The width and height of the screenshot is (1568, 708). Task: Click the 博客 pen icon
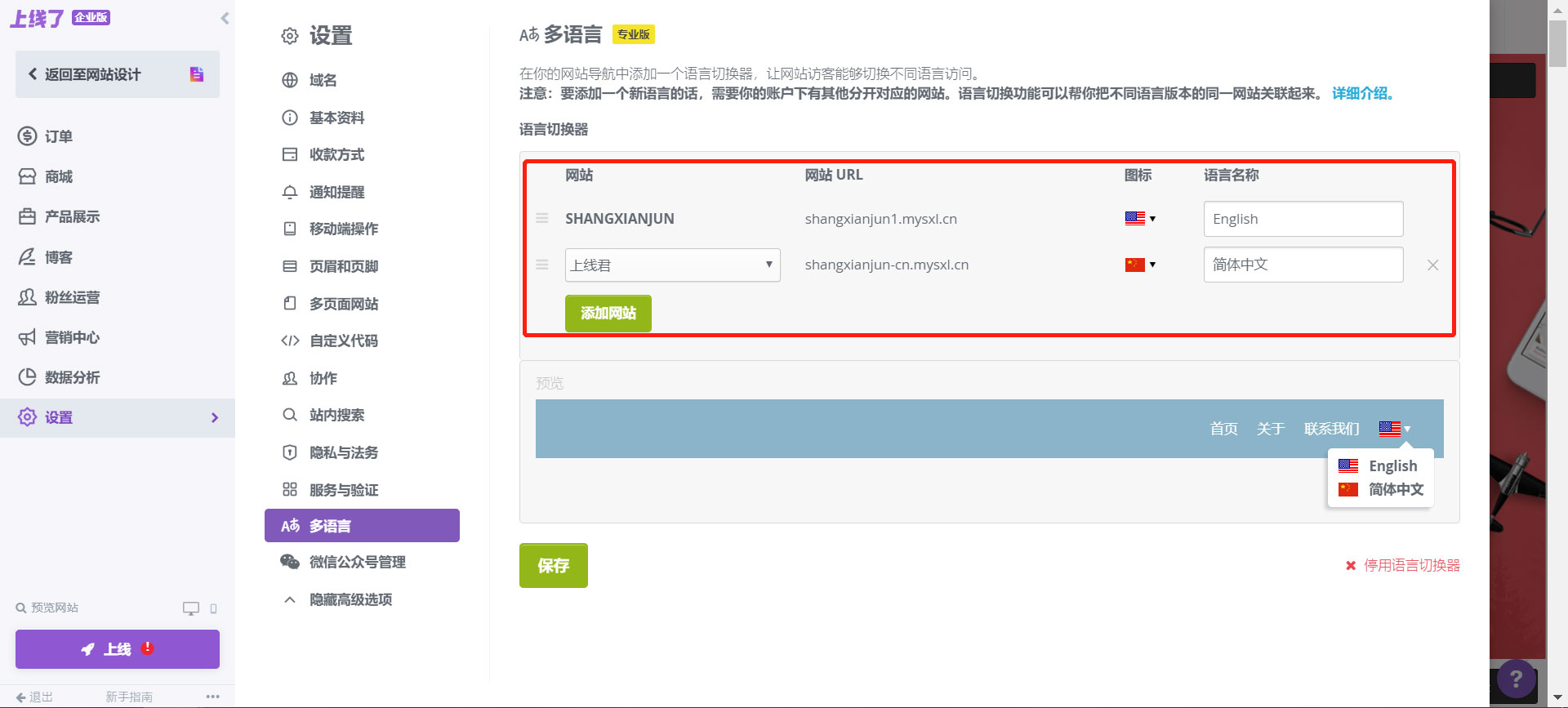coord(27,257)
